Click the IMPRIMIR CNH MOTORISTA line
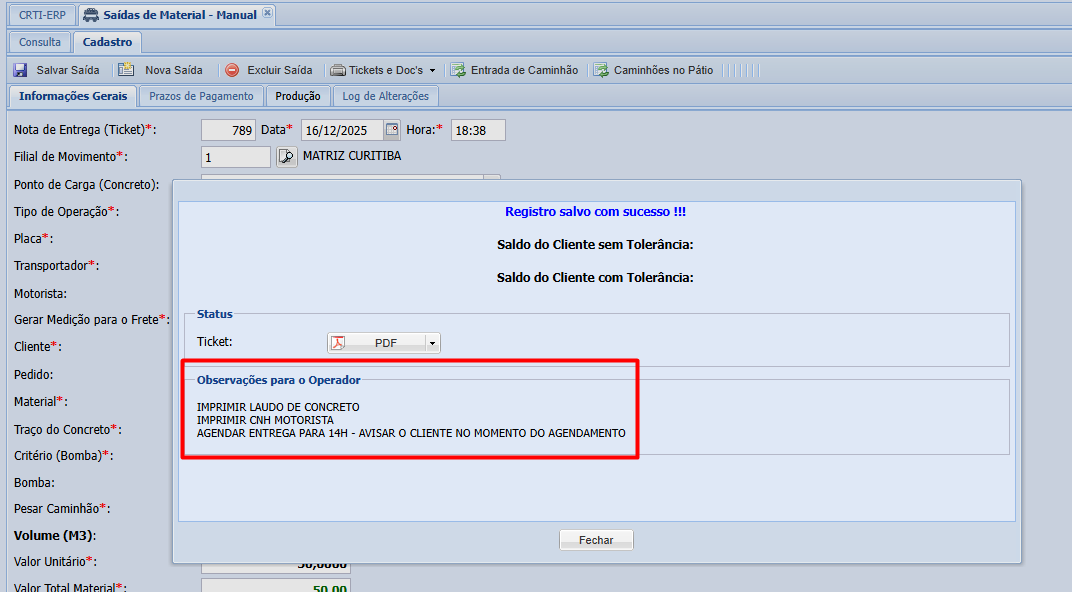1072x592 pixels. click(x=265, y=420)
